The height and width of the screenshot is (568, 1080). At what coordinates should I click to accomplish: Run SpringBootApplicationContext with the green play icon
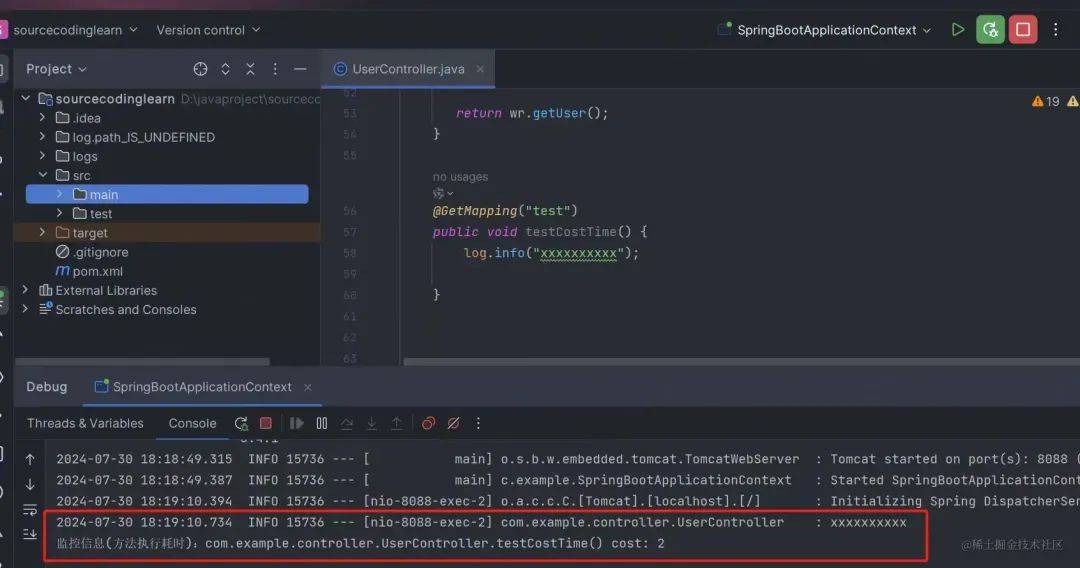coord(957,30)
